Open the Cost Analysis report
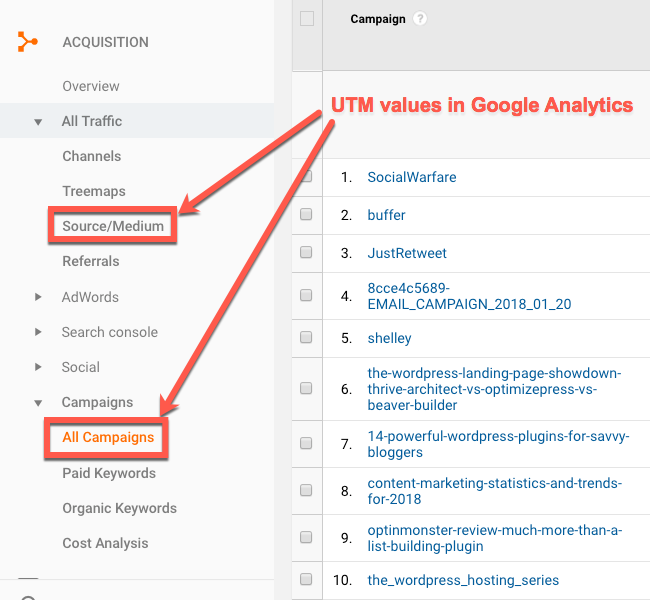The height and width of the screenshot is (600, 650). coord(105,543)
